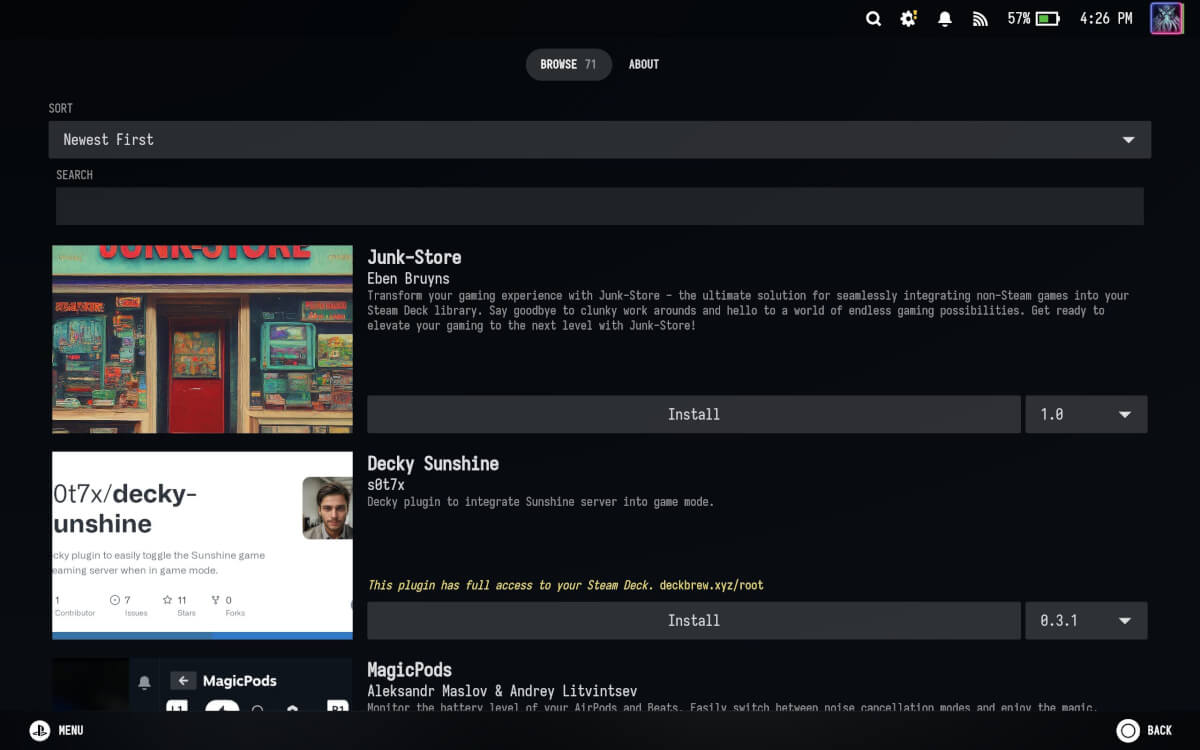Open the Decky Sunshine preview thumbnail

[202, 545]
